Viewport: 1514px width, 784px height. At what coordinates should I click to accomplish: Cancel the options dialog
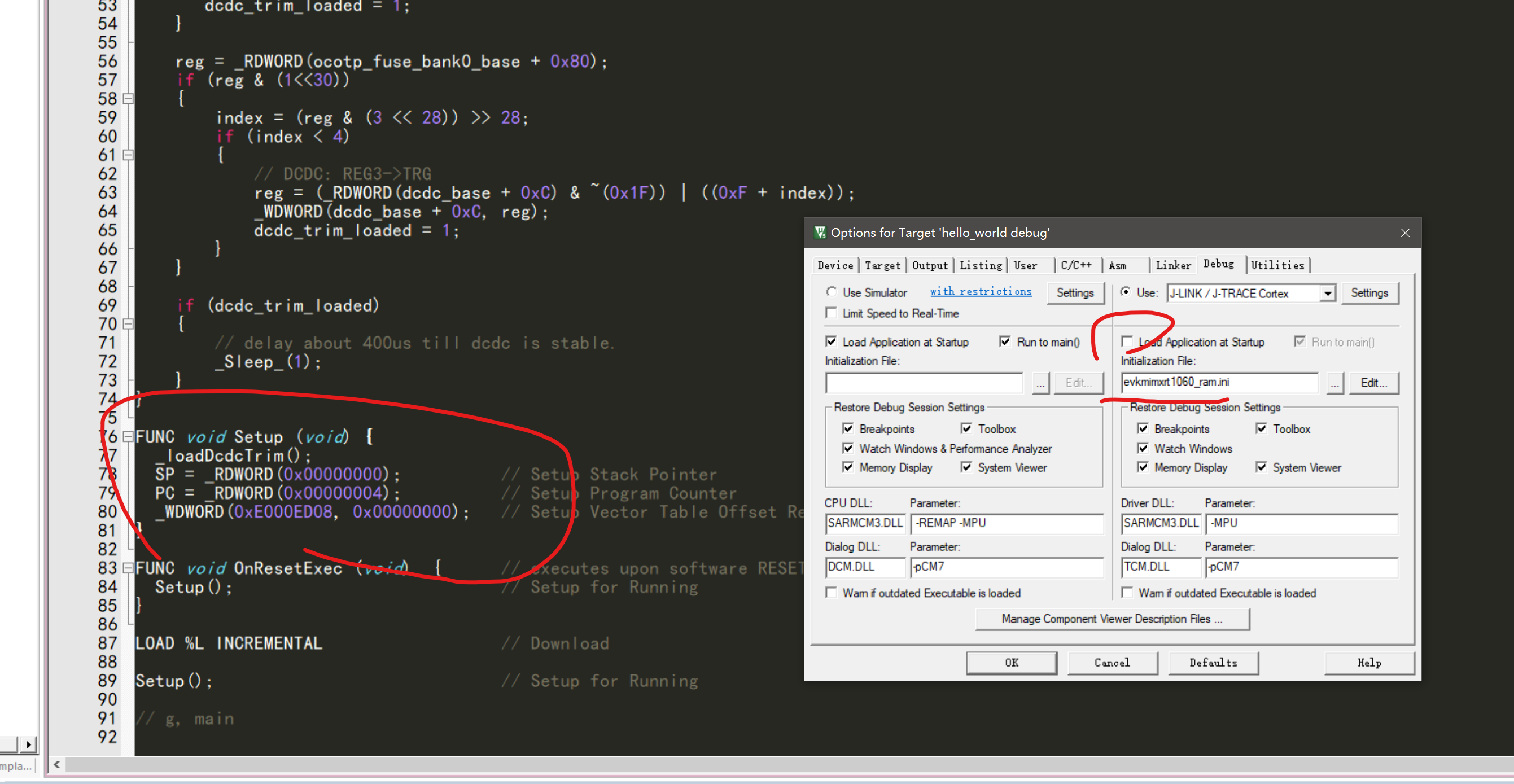click(x=1112, y=663)
